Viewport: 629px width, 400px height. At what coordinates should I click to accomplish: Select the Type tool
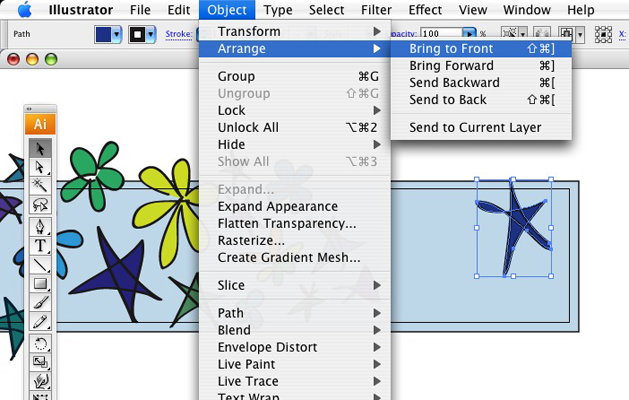40,246
